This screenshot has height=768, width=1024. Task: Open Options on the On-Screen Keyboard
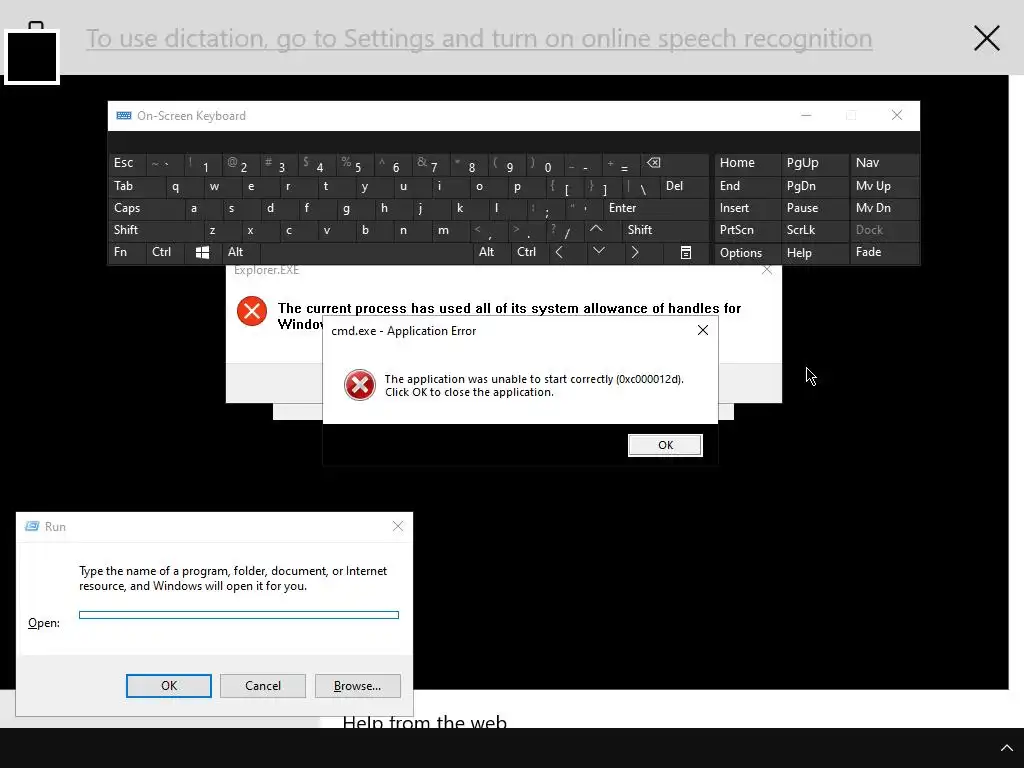pos(747,252)
